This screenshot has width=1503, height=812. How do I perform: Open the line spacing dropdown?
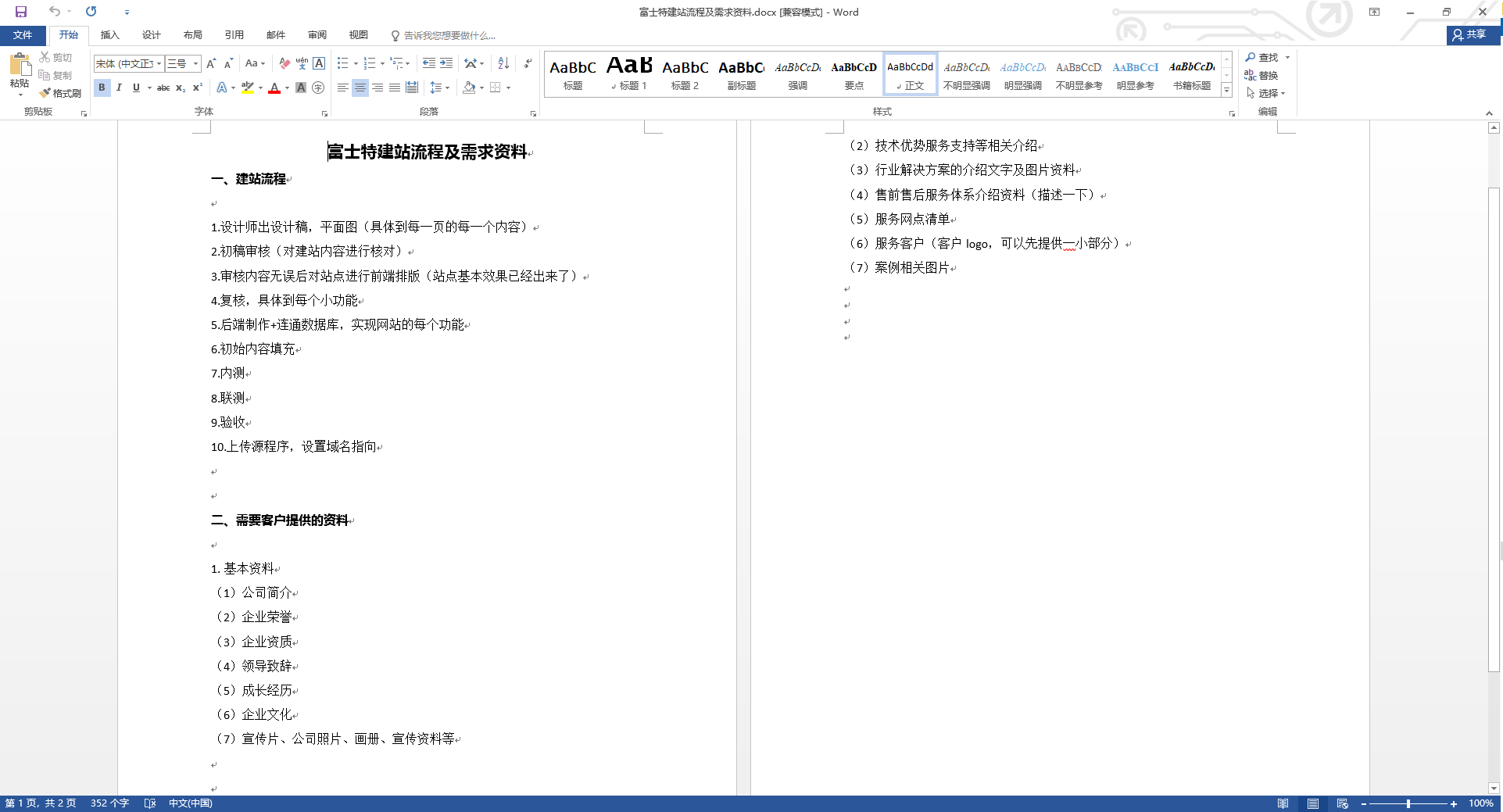(x=440, y=88)
